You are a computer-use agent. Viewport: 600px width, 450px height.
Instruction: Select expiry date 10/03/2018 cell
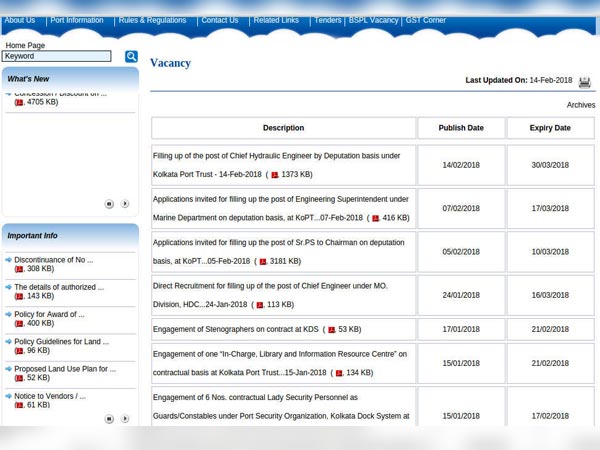pyautogui.click(x=550, y=252)
